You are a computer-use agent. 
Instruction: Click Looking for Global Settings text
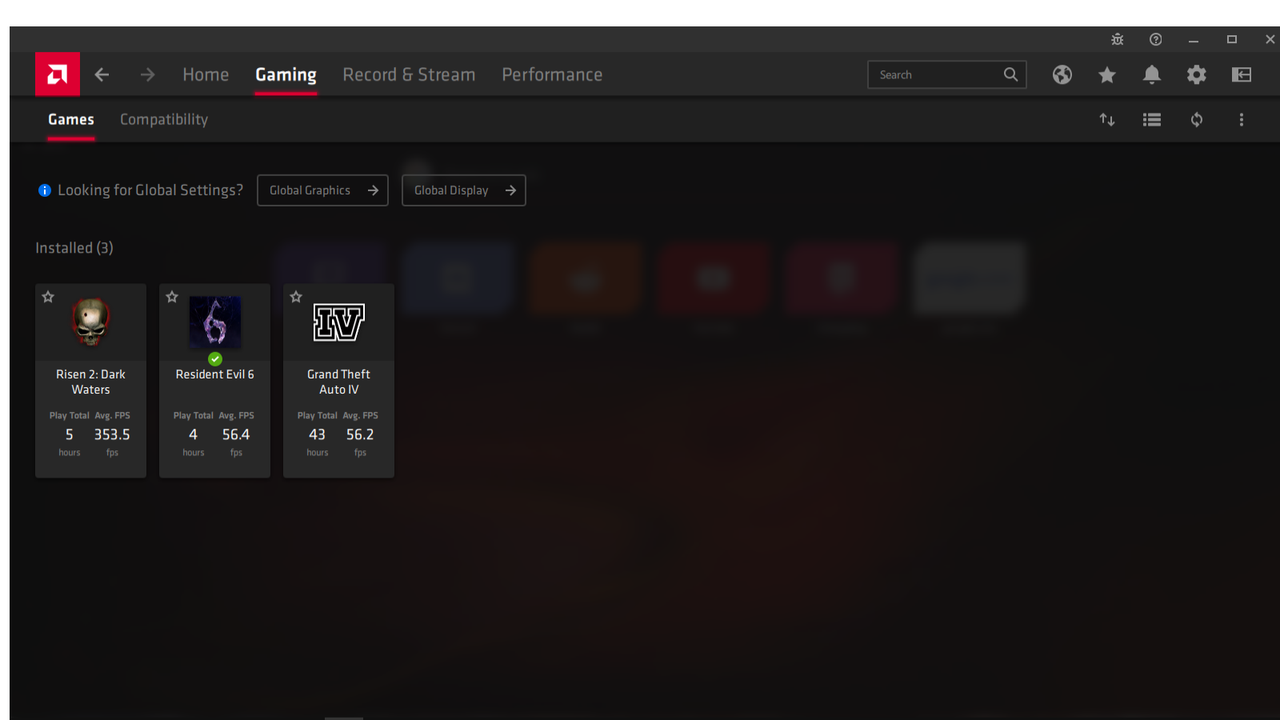150,190
